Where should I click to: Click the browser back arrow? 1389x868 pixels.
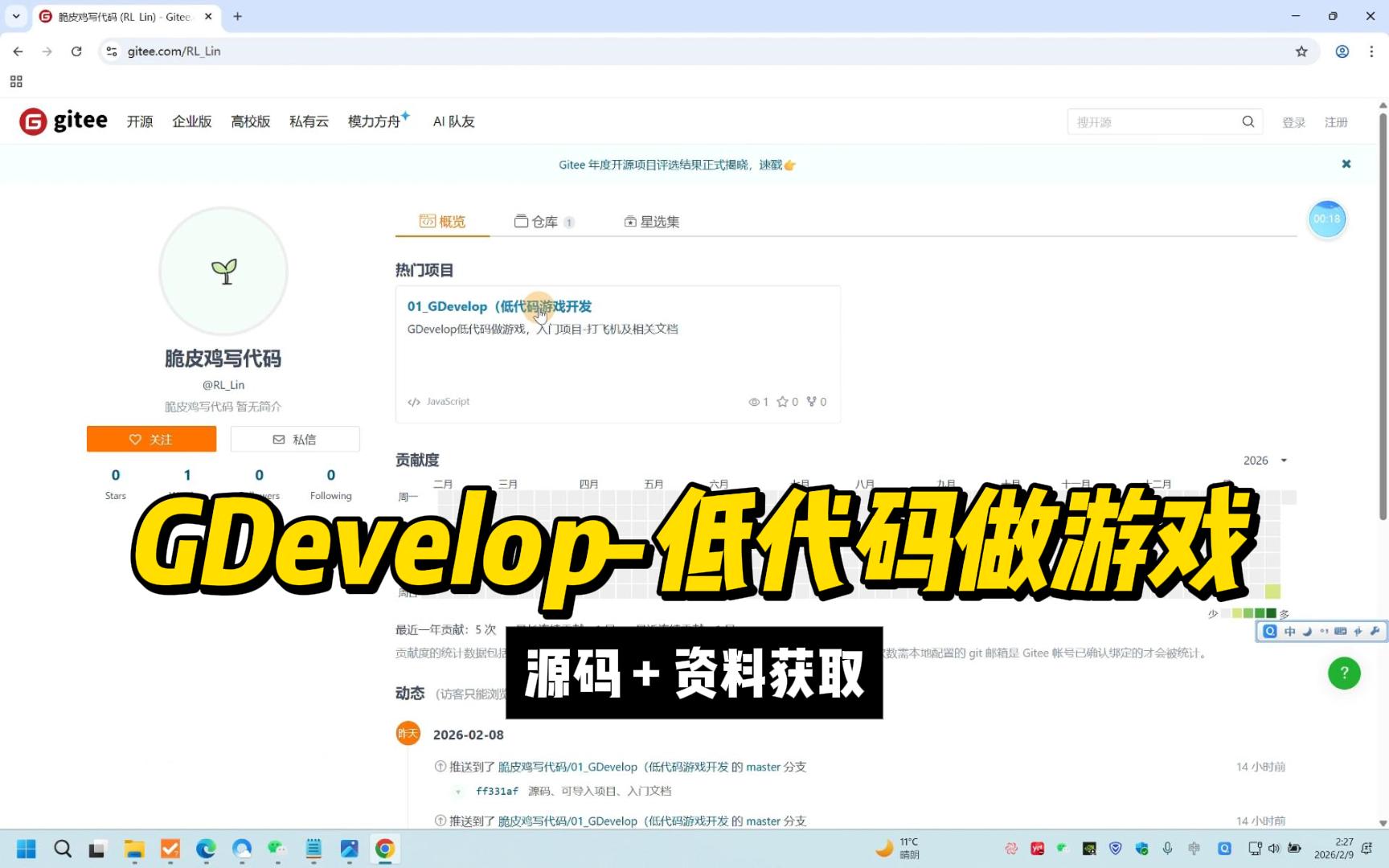18,51
